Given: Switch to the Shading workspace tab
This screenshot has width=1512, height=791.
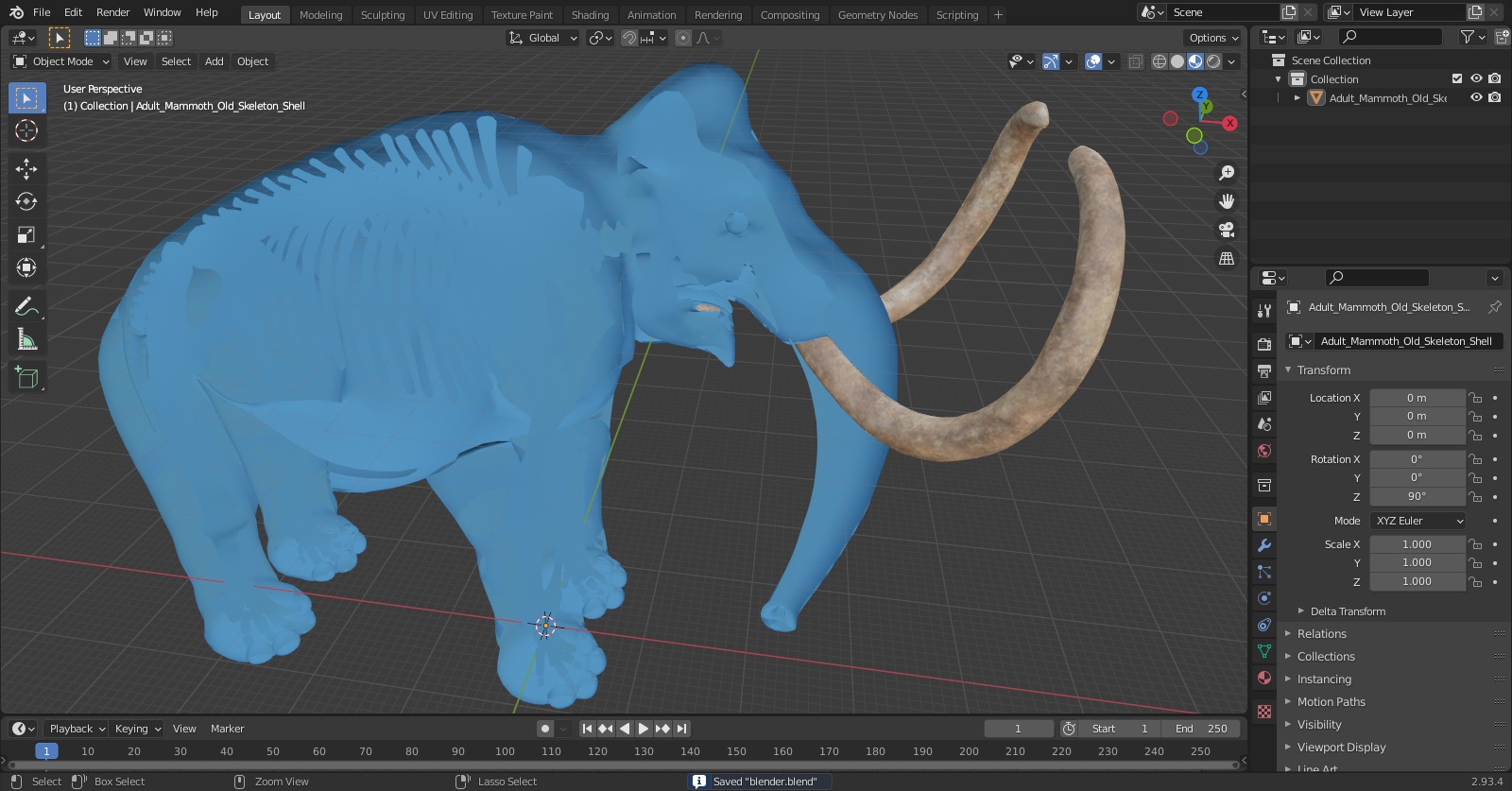Looking at the screenshot, I should (x=590, y=15).
